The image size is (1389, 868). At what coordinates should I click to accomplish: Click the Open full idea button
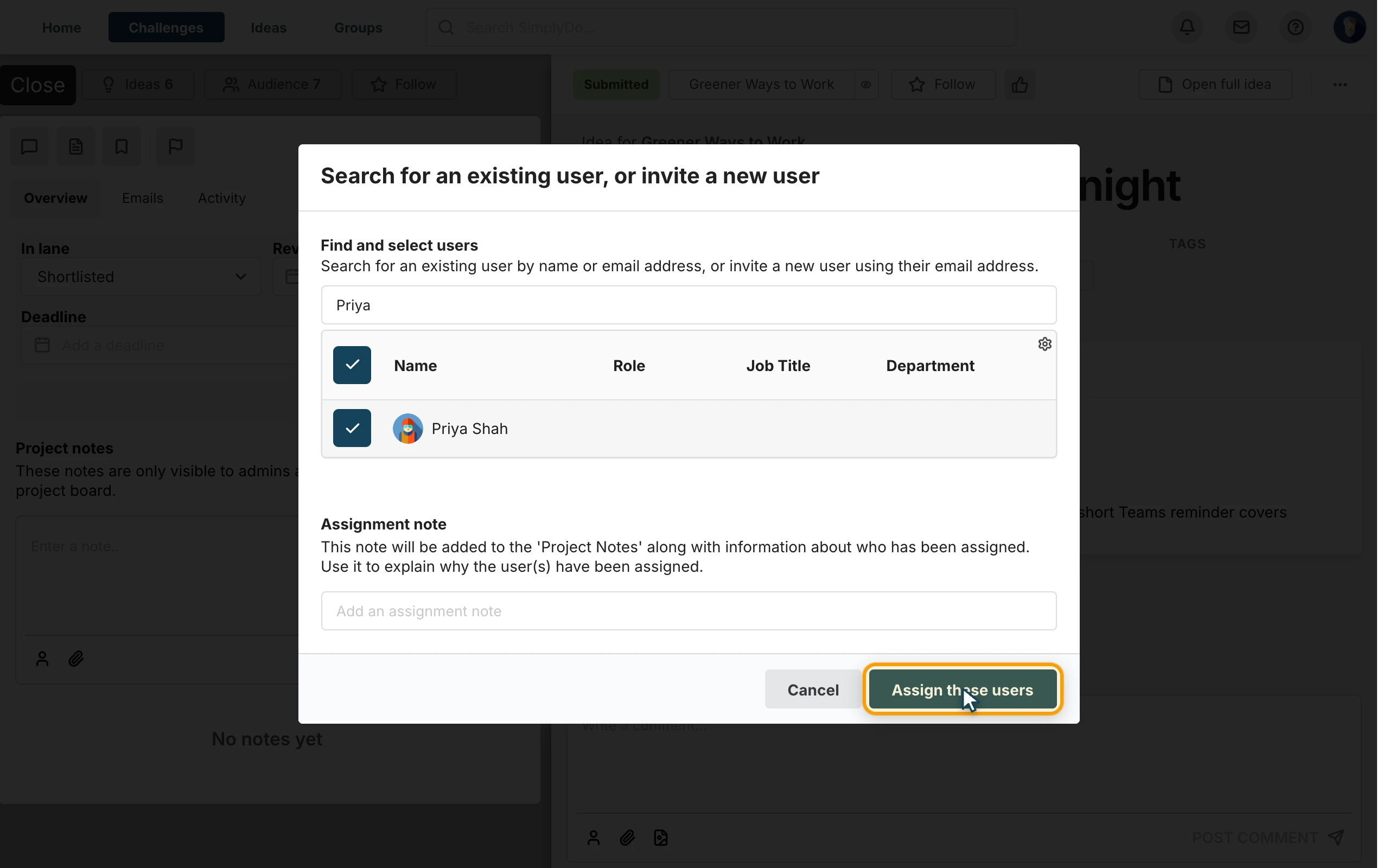[x=1215, y=85]
